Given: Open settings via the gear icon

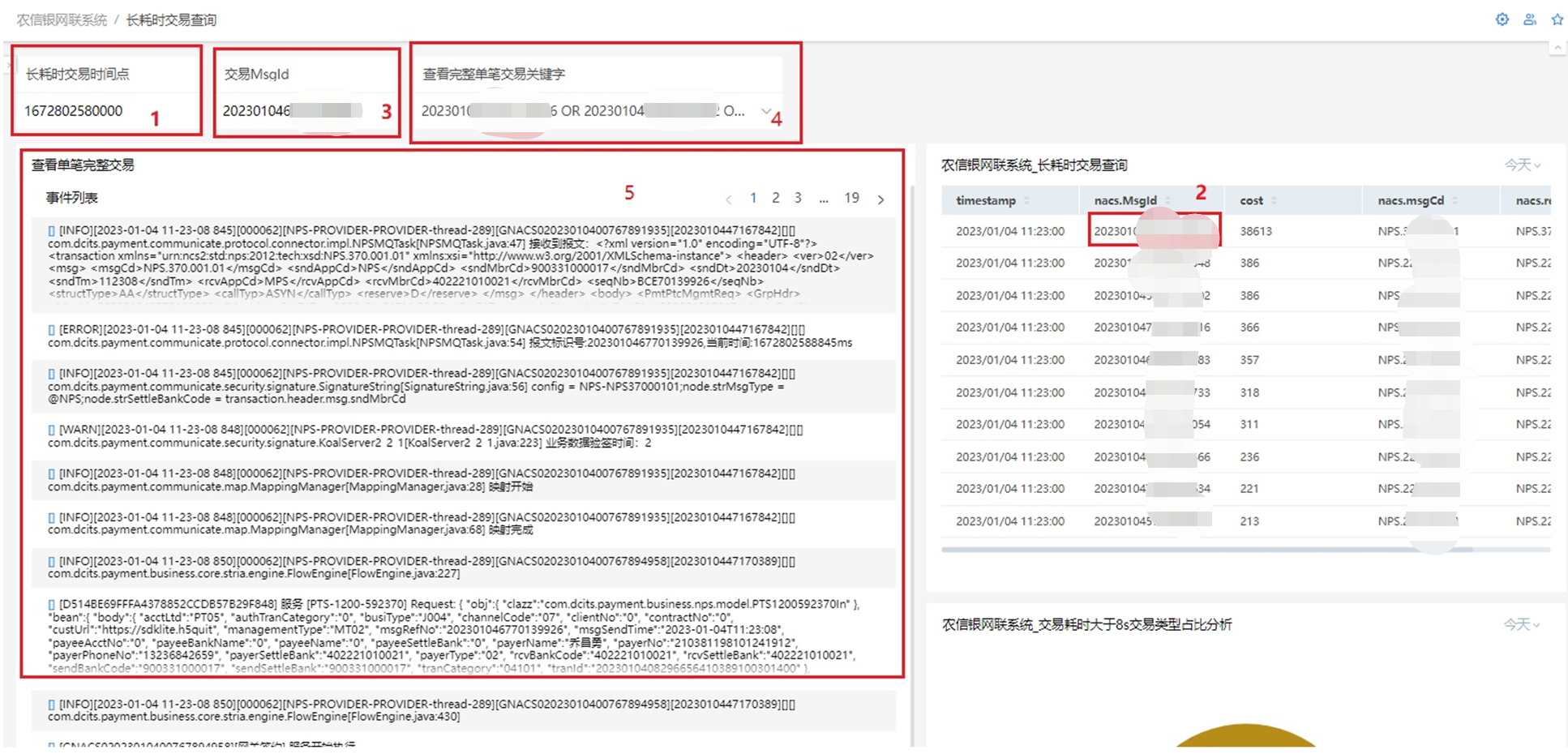Looking at the screenshot, I should click(x=1502, y=19).
